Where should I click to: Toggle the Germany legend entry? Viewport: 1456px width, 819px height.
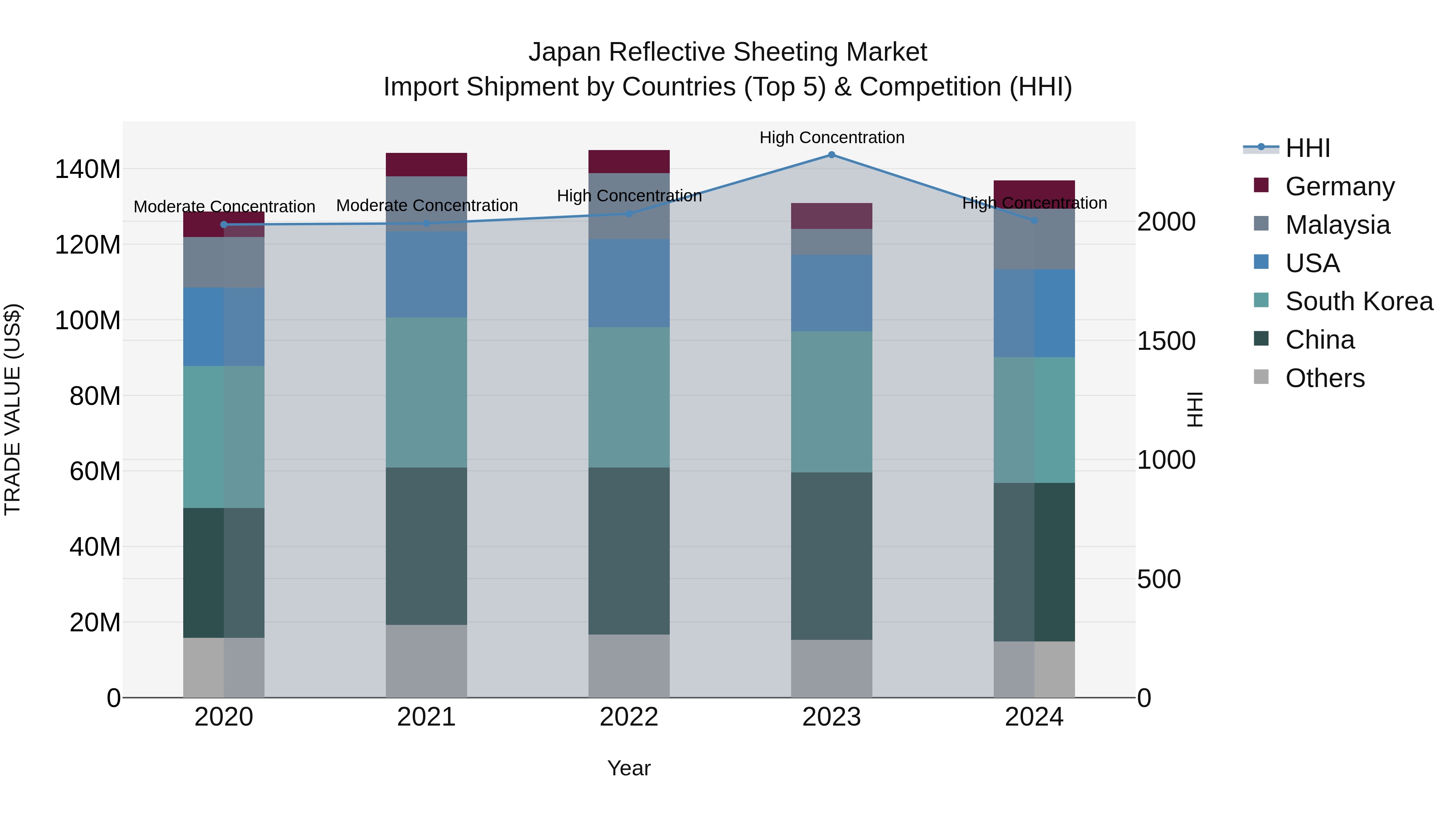(1324, 186)
